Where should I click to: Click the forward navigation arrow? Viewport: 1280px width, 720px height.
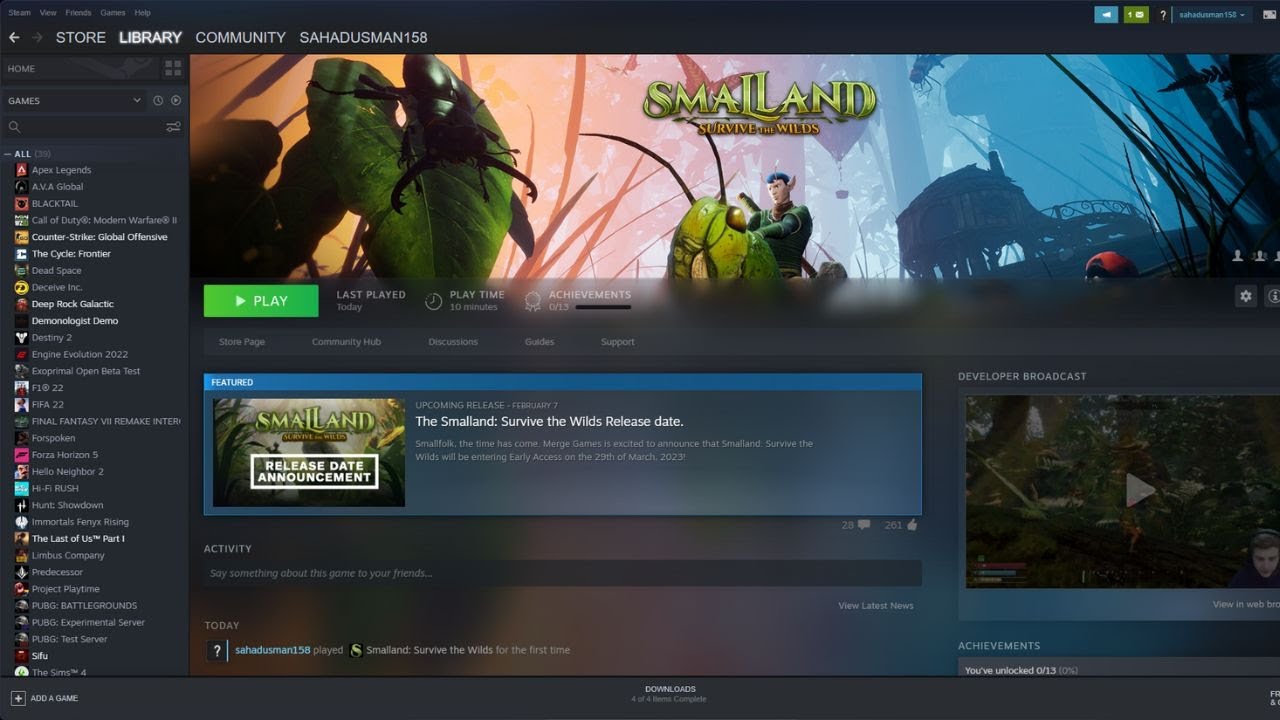[x=37, y=37]
